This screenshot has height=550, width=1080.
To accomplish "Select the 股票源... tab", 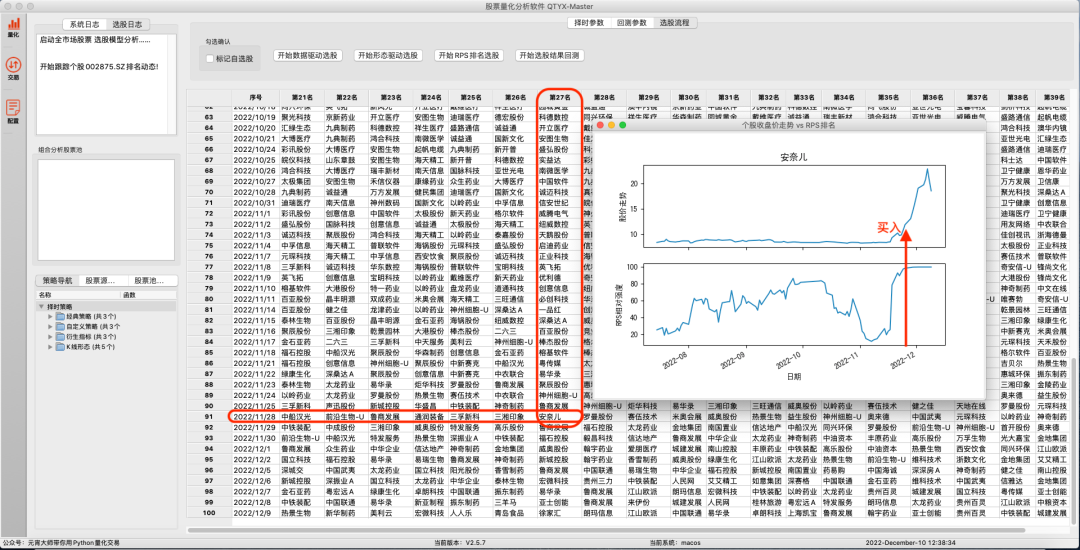I will [104, 281].
